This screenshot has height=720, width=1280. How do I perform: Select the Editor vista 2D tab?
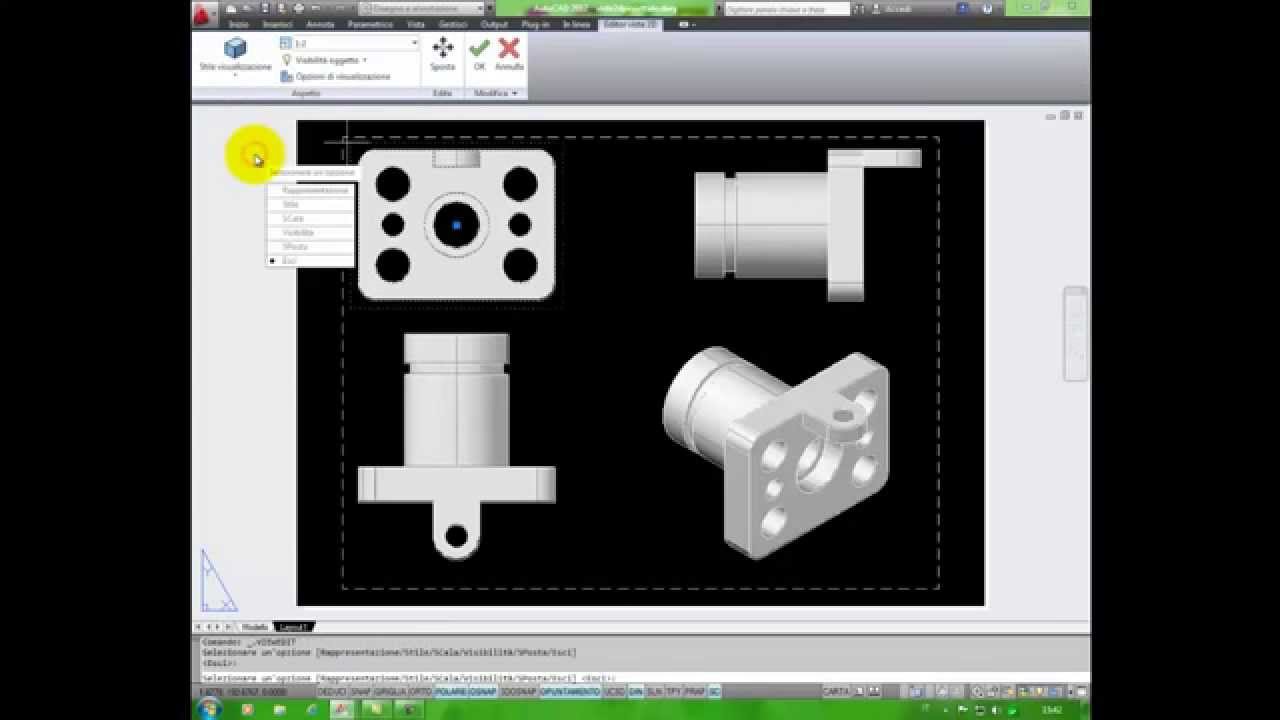tap(630, 24)
